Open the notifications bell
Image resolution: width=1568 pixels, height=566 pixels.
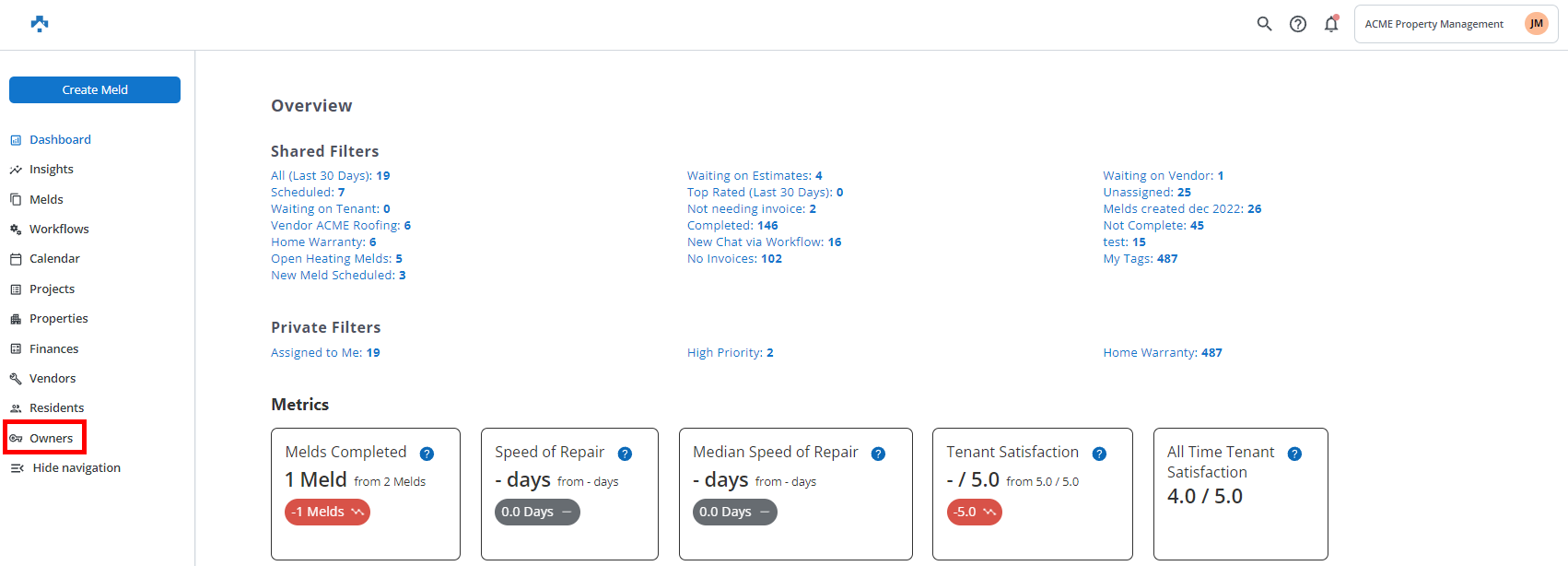pos(1331,24)
